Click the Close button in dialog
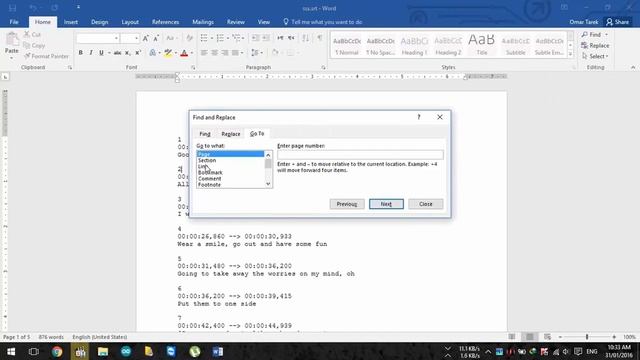Screen dimensions: 640x360 (426, 204)
